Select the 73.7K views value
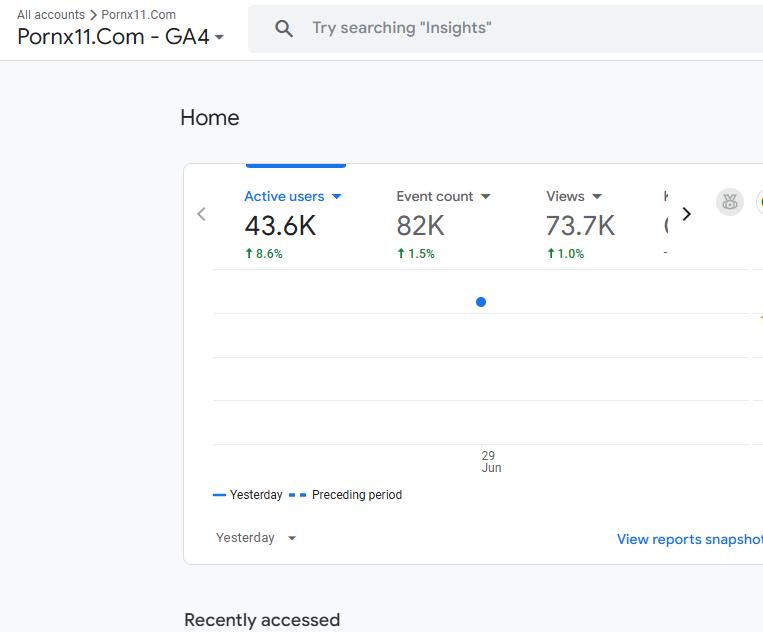 click(580, 226)
